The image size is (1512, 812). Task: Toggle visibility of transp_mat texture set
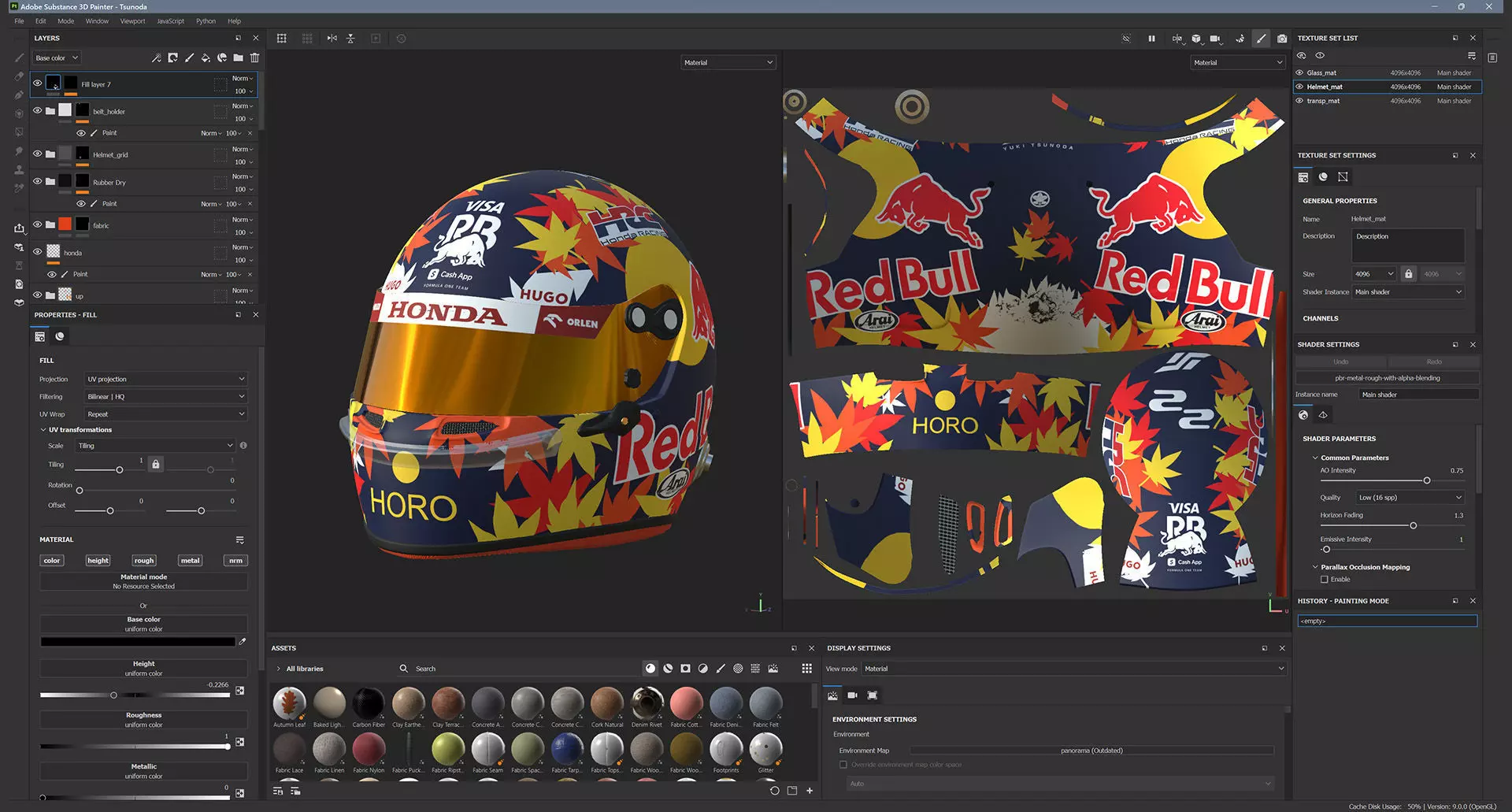1300,101
